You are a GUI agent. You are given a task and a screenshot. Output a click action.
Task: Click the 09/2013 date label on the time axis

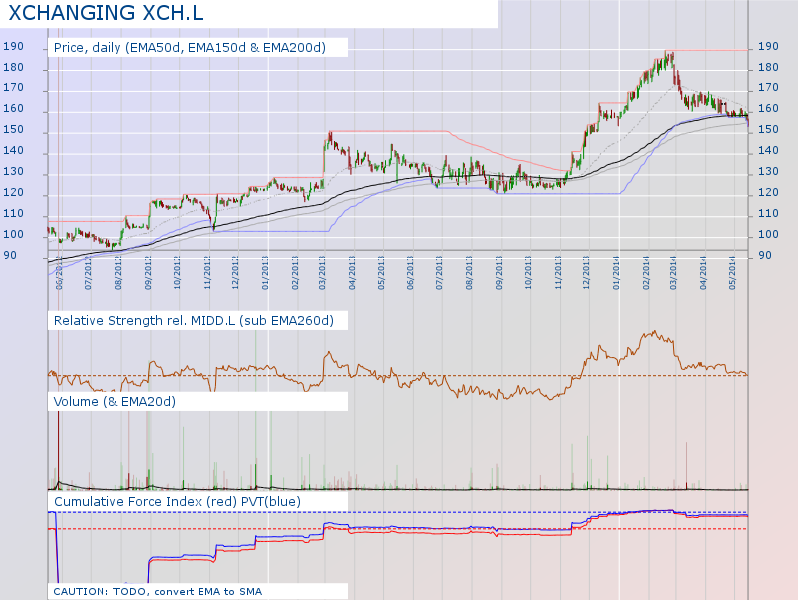point(499,273)
